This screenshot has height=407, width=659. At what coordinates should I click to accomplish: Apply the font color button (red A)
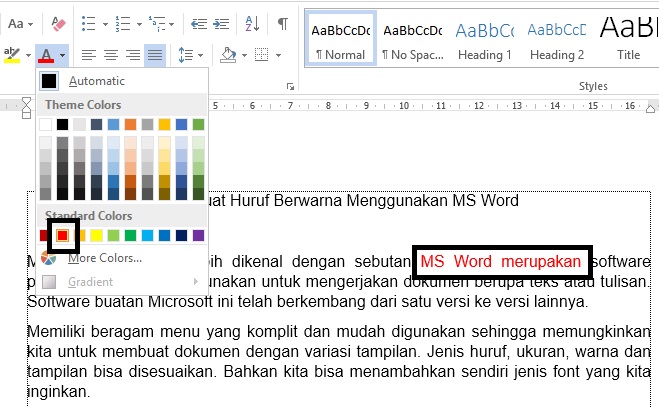tap(46, 55)
